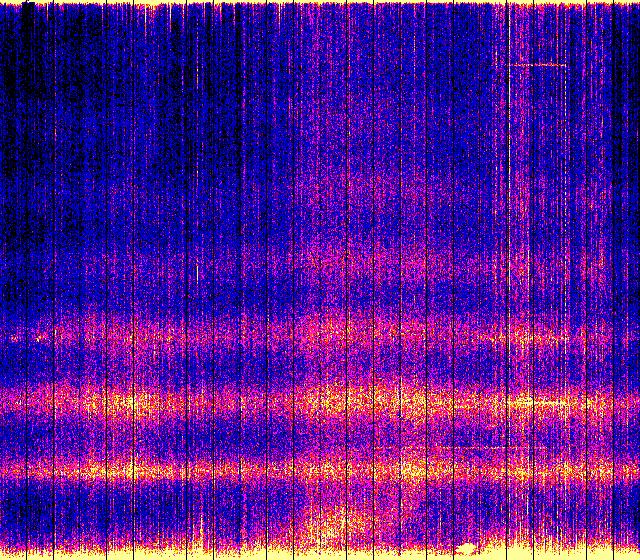The height and width of the screenshot is (560, 640).
Task: Click the thin dark horizontal line between bands
Action: coord(480,445)
